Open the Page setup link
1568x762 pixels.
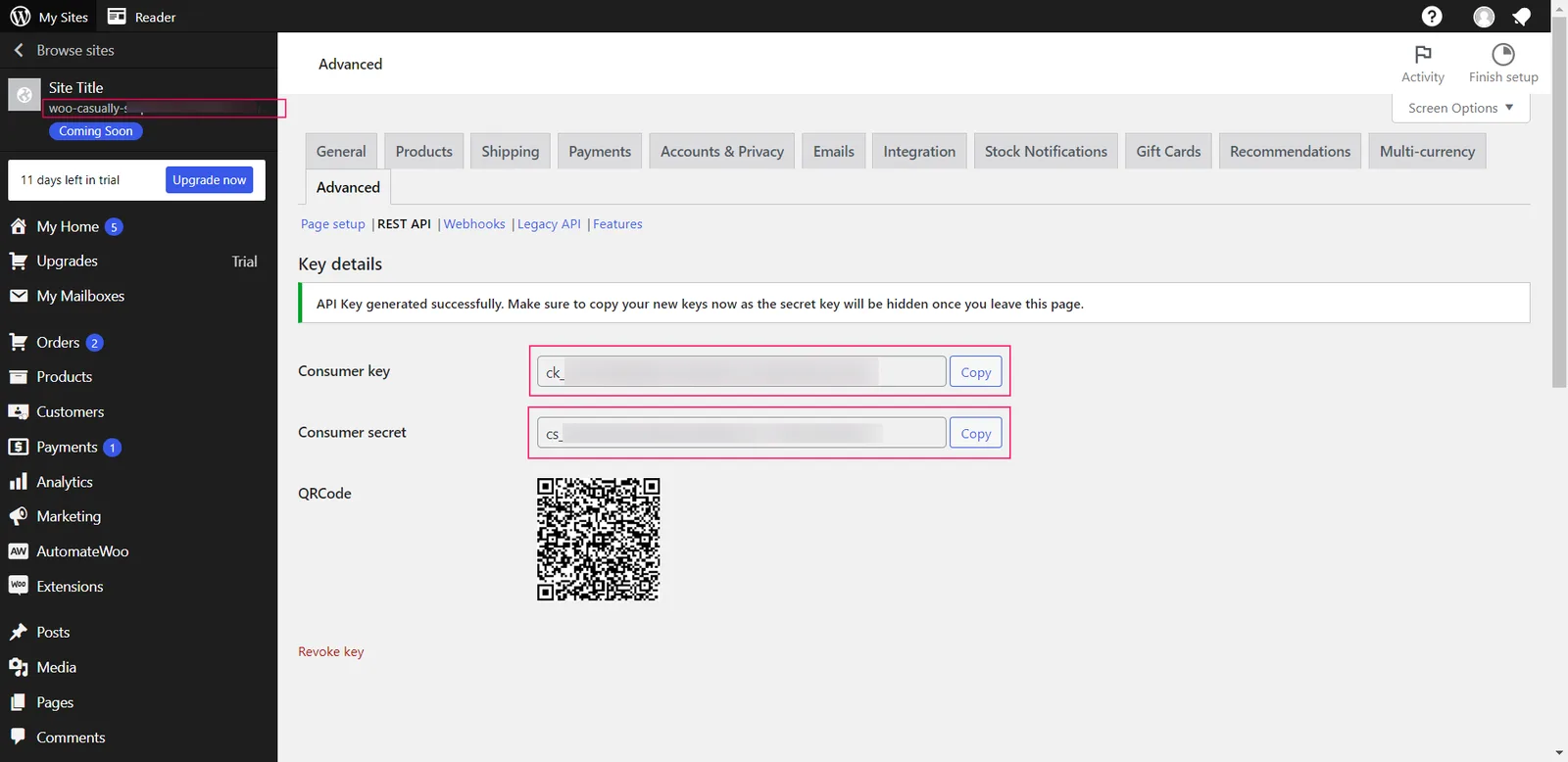[332, 223]
